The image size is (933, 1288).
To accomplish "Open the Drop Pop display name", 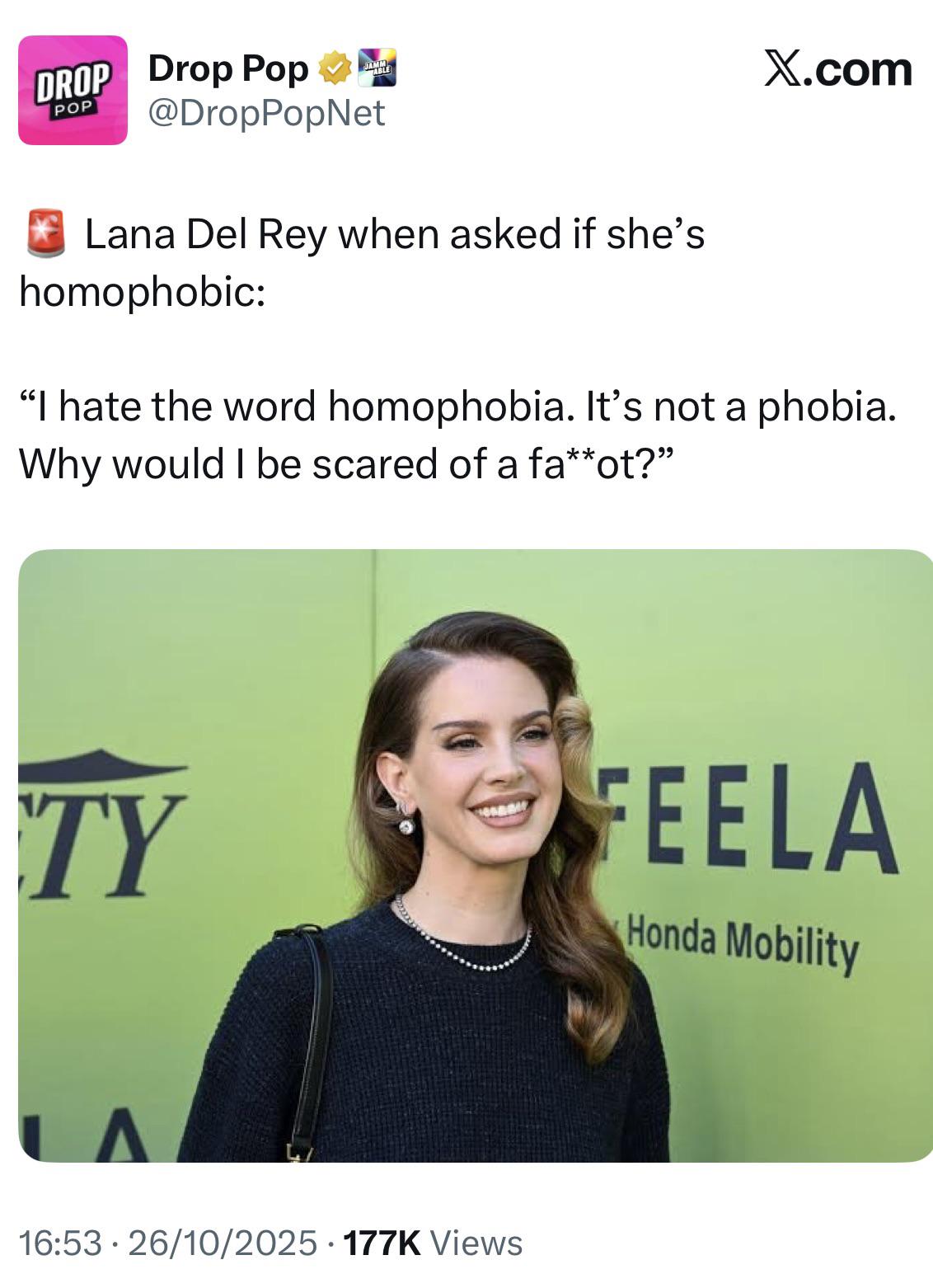I will [x=227, y=68].
